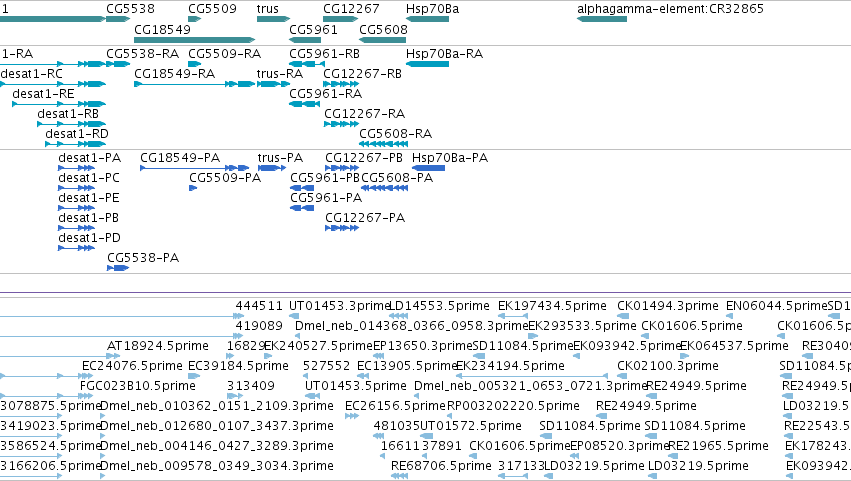
Task: Click protein desat1-PB label
Action: pos(88,218)
